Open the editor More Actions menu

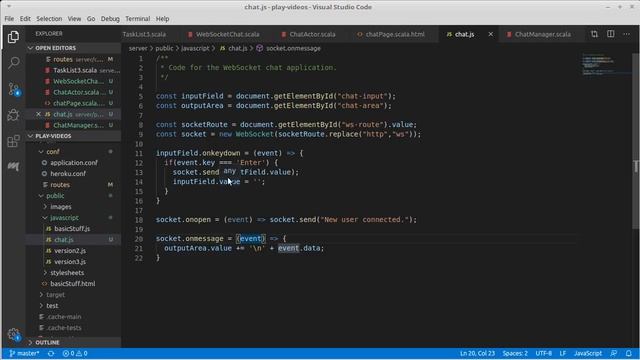pos(627,34)
